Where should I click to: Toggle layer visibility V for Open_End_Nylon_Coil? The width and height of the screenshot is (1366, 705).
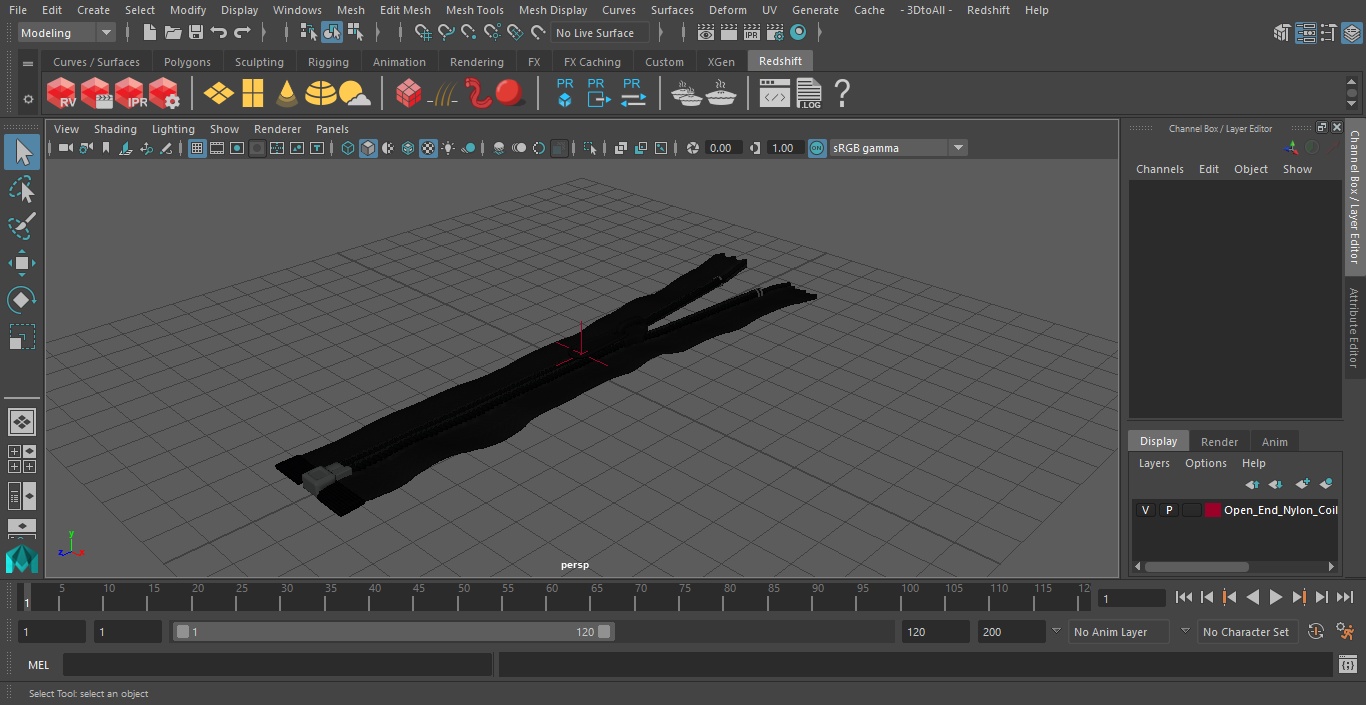pyautogui.click(x=1145, y=510)
